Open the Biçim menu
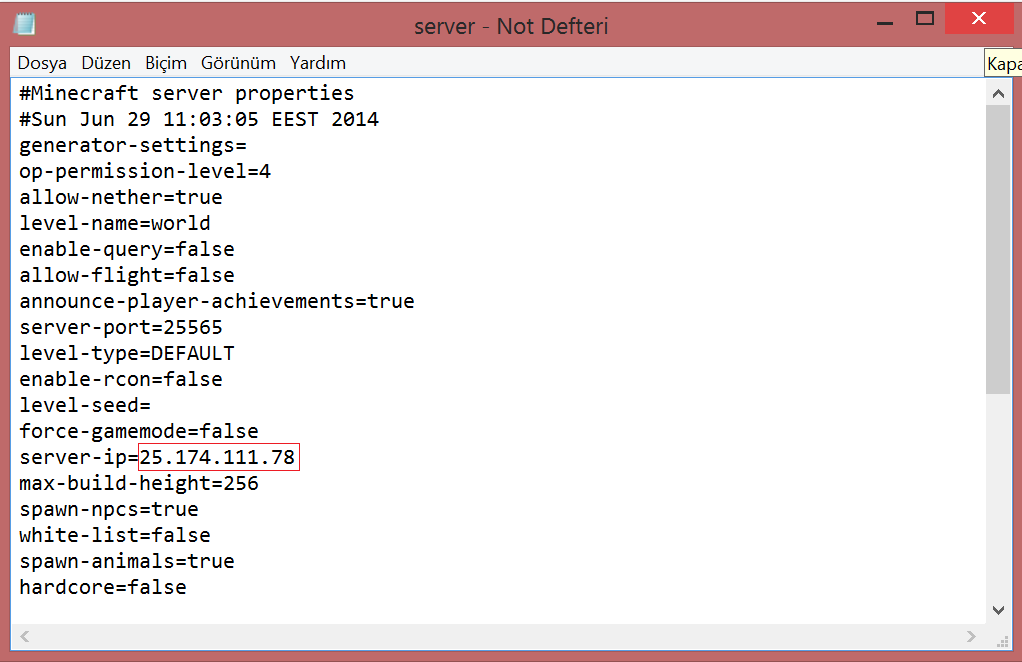 pos(166,63)
